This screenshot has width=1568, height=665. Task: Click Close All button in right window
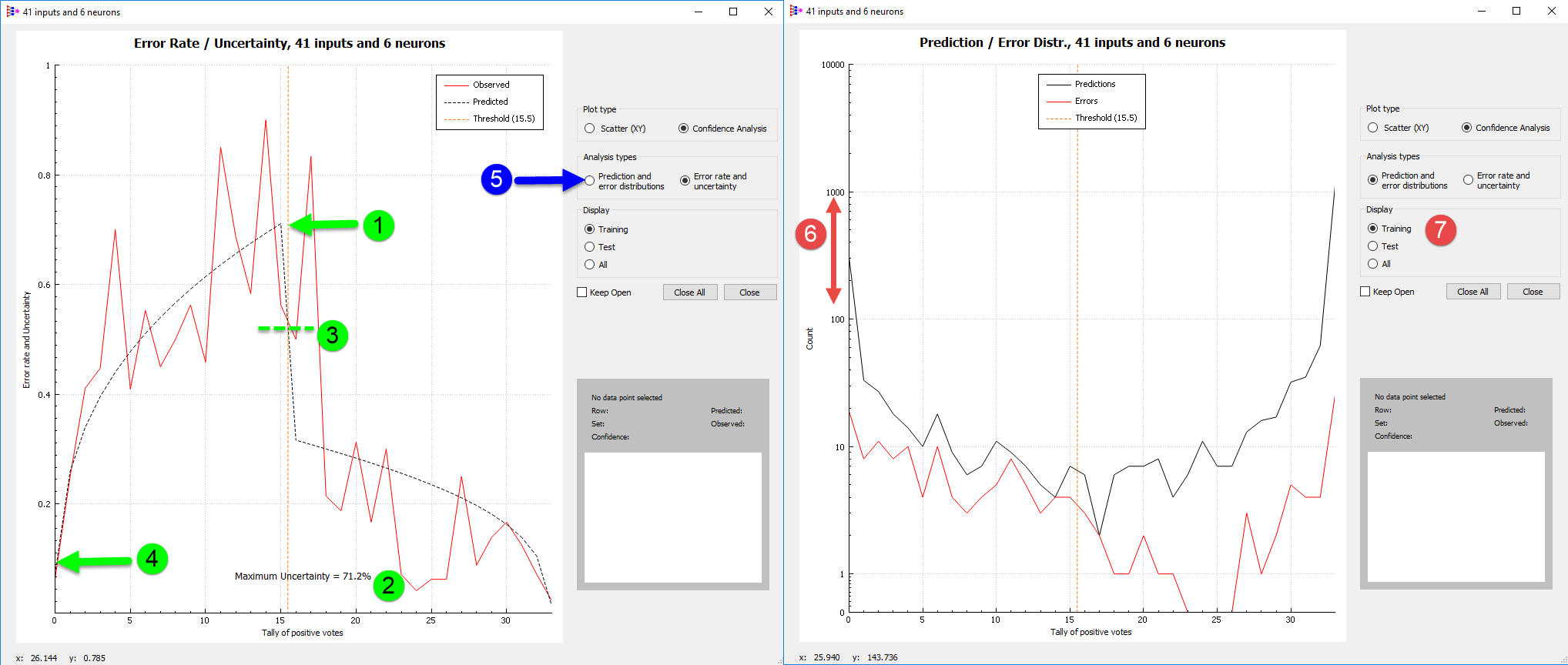[1473, 292]
